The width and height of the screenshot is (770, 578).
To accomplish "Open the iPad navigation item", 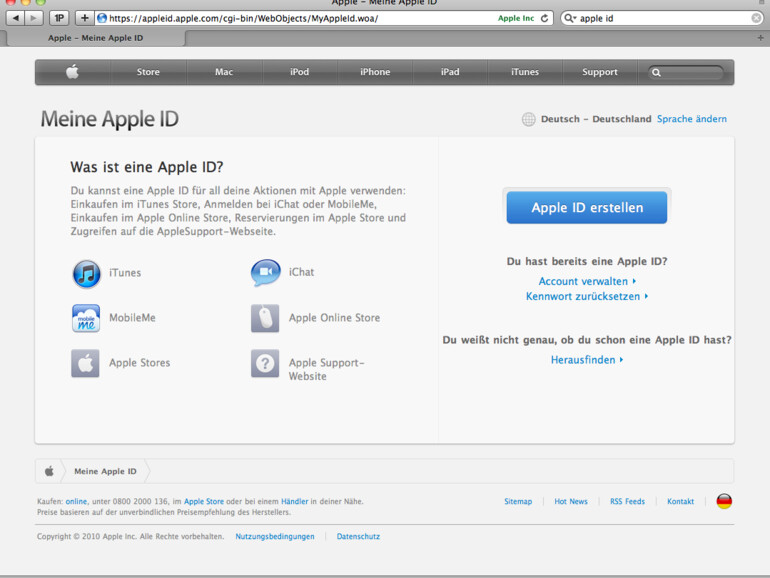I will (x=450, y=72).
